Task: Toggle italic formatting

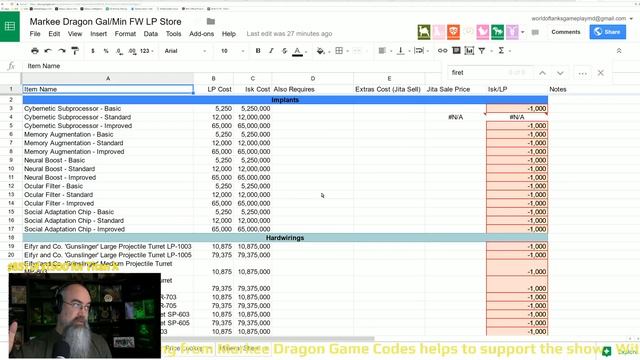Action: click(271, 51)
